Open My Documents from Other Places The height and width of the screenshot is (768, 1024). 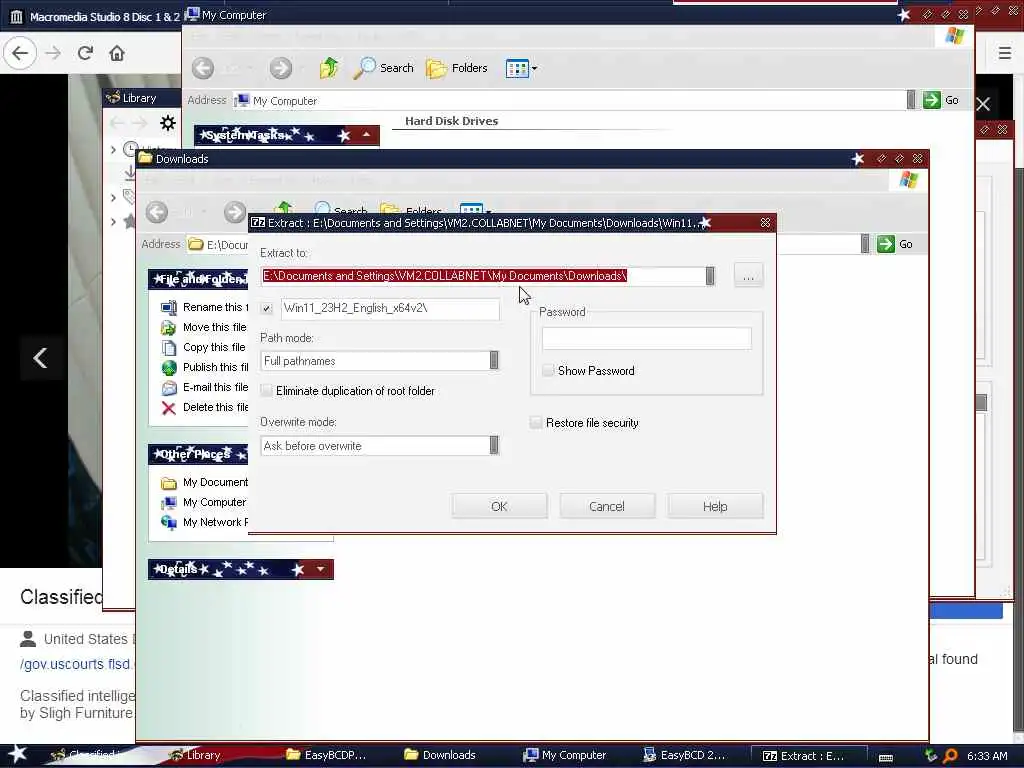(x=205, y=483)
